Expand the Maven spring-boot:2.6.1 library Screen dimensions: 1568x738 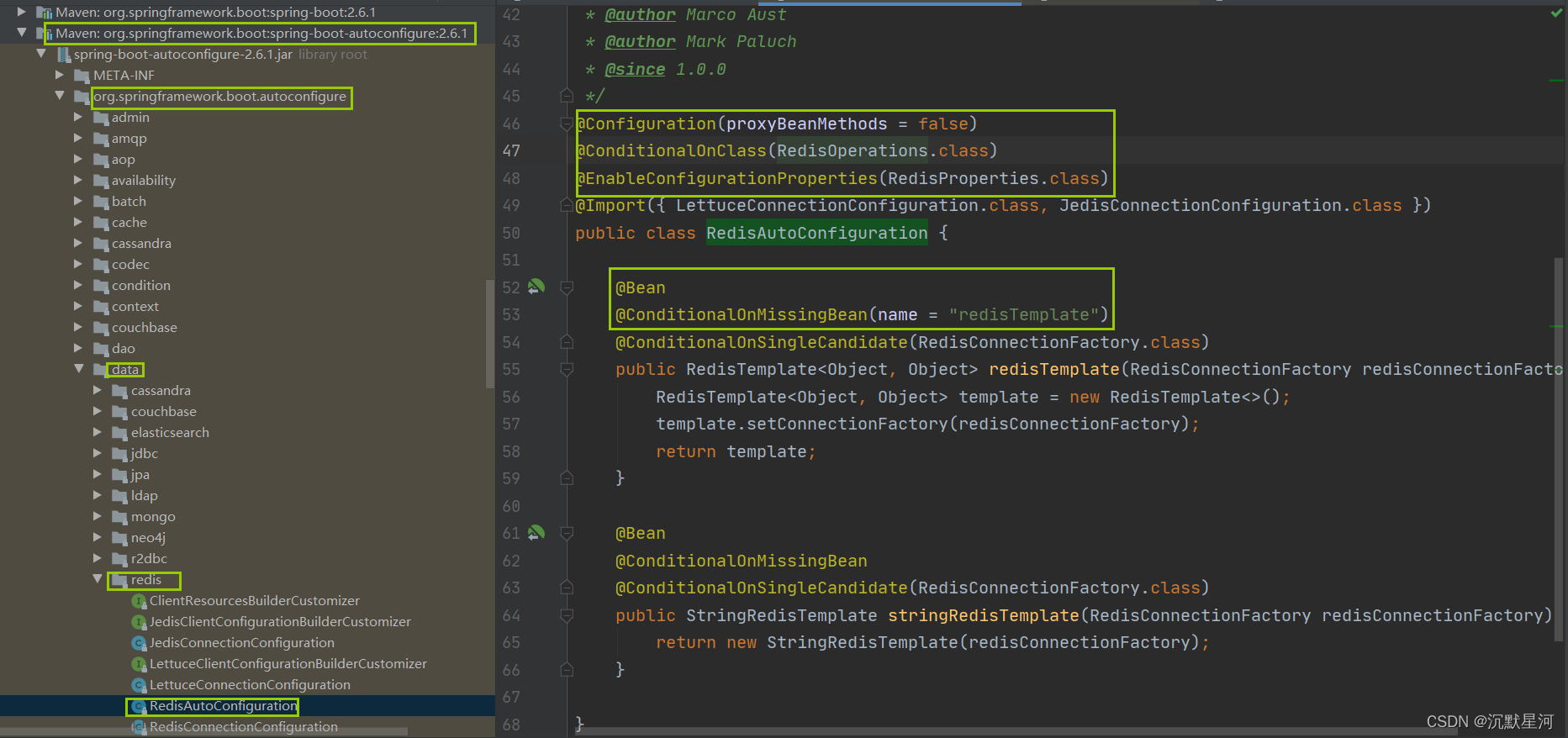point(22,13)
